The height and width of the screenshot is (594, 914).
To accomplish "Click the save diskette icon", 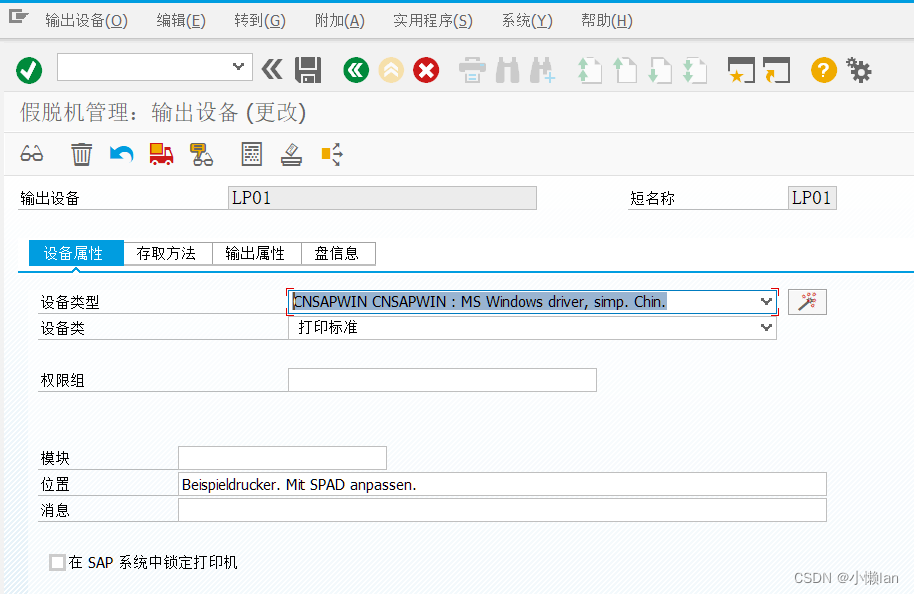I will (x=308, y=70).
